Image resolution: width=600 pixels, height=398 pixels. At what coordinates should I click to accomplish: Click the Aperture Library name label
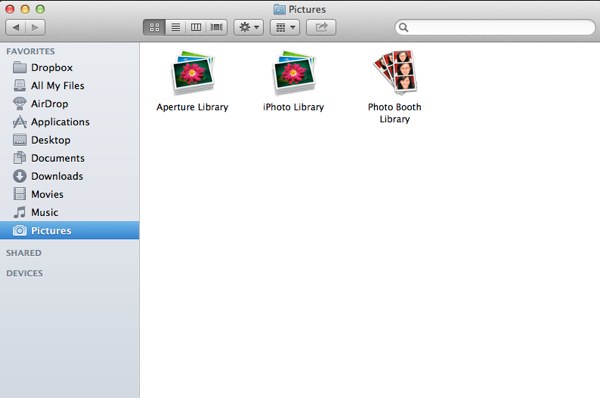point(192,107)
